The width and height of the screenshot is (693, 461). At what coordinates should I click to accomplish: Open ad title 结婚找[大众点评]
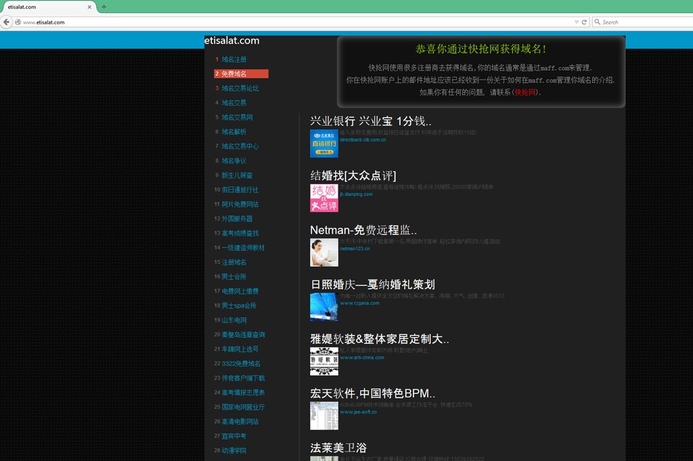coord(353,175)
